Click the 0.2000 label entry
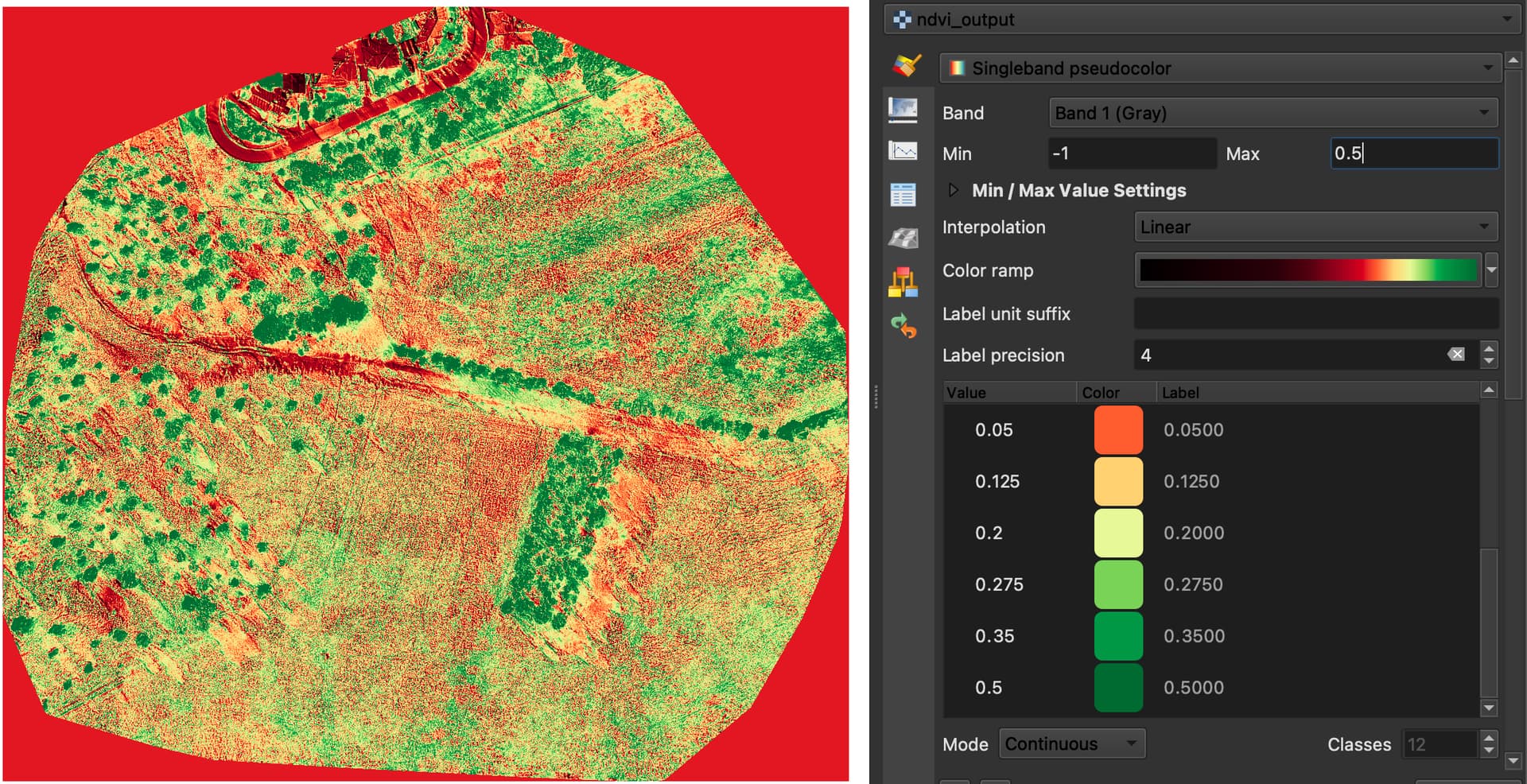Screen dimensions: 1527x784 [1194, 533]
